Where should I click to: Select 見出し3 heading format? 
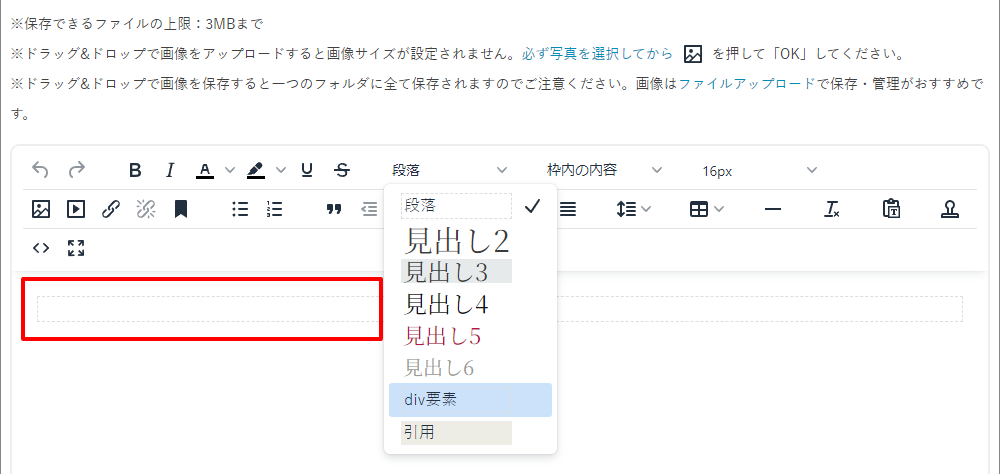click(470, 272)
